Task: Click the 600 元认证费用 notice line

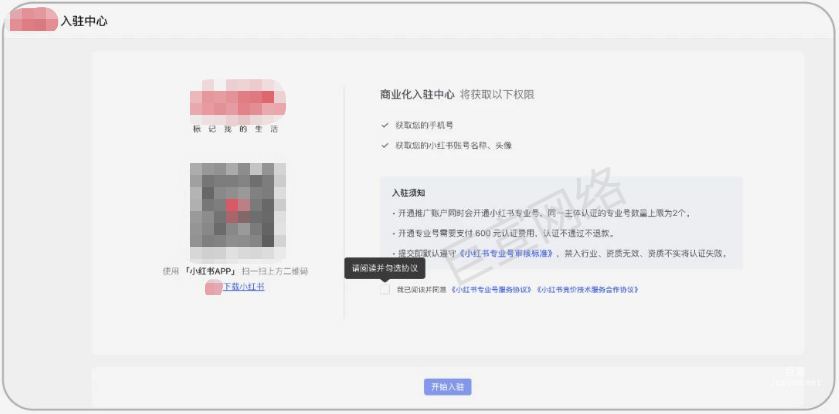Action: 502,233
